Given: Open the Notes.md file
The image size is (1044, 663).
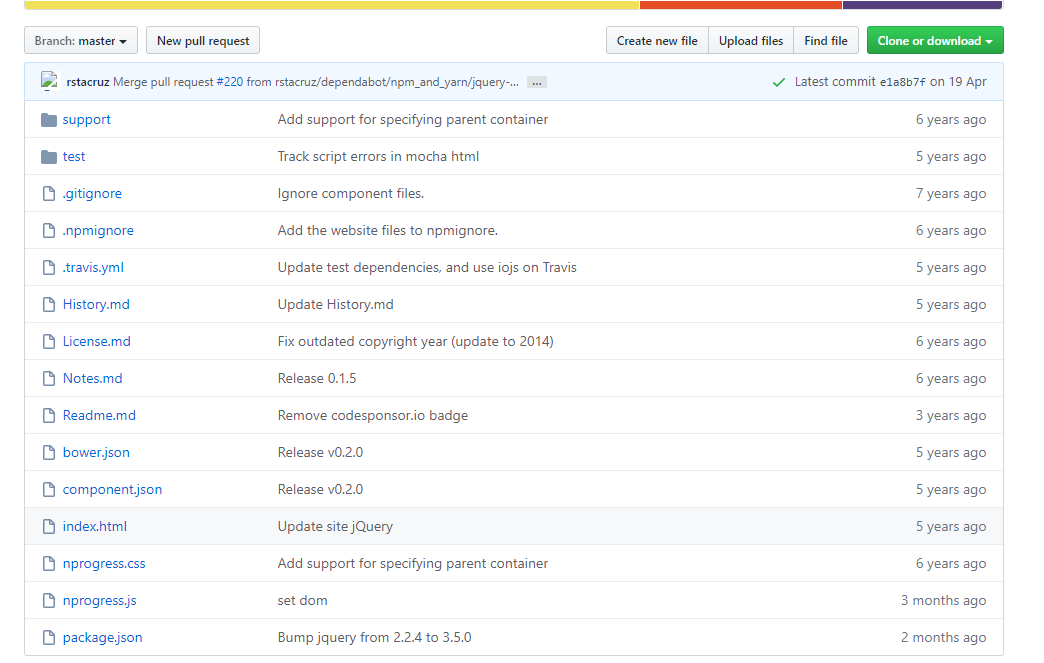Looking at the screenshot, I should (x=93, y=378).
